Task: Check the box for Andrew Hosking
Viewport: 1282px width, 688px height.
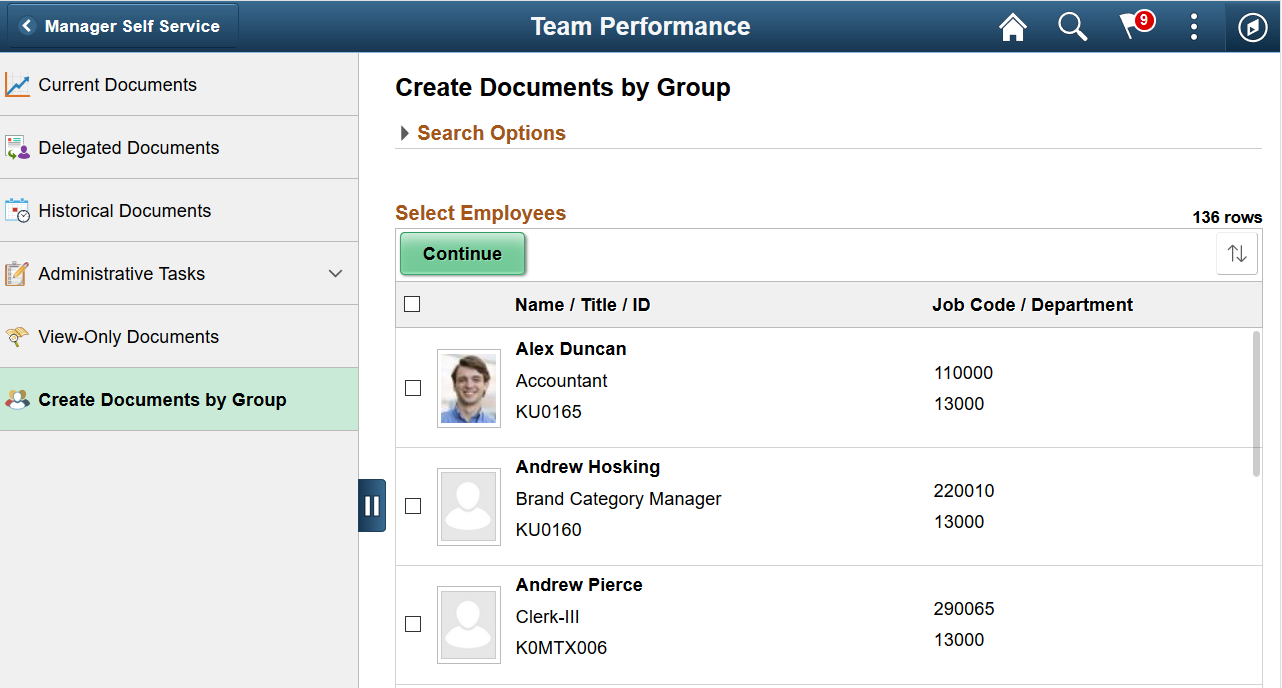Action: (x=413, y=506)
